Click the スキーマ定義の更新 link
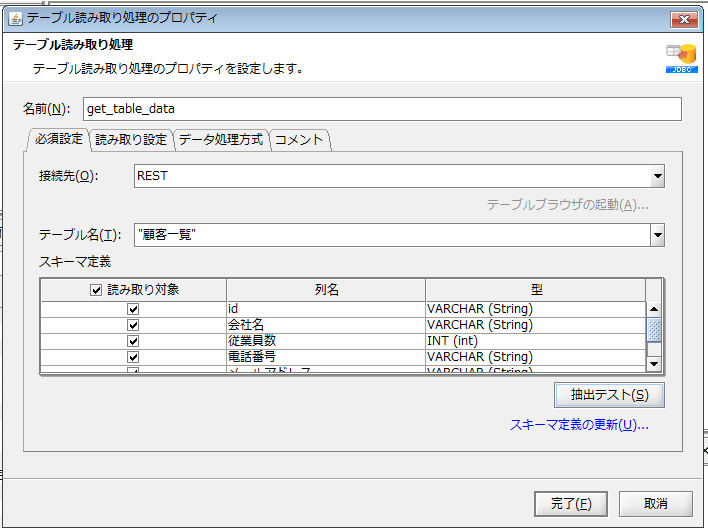708x528 pixels. pos(579,425)
